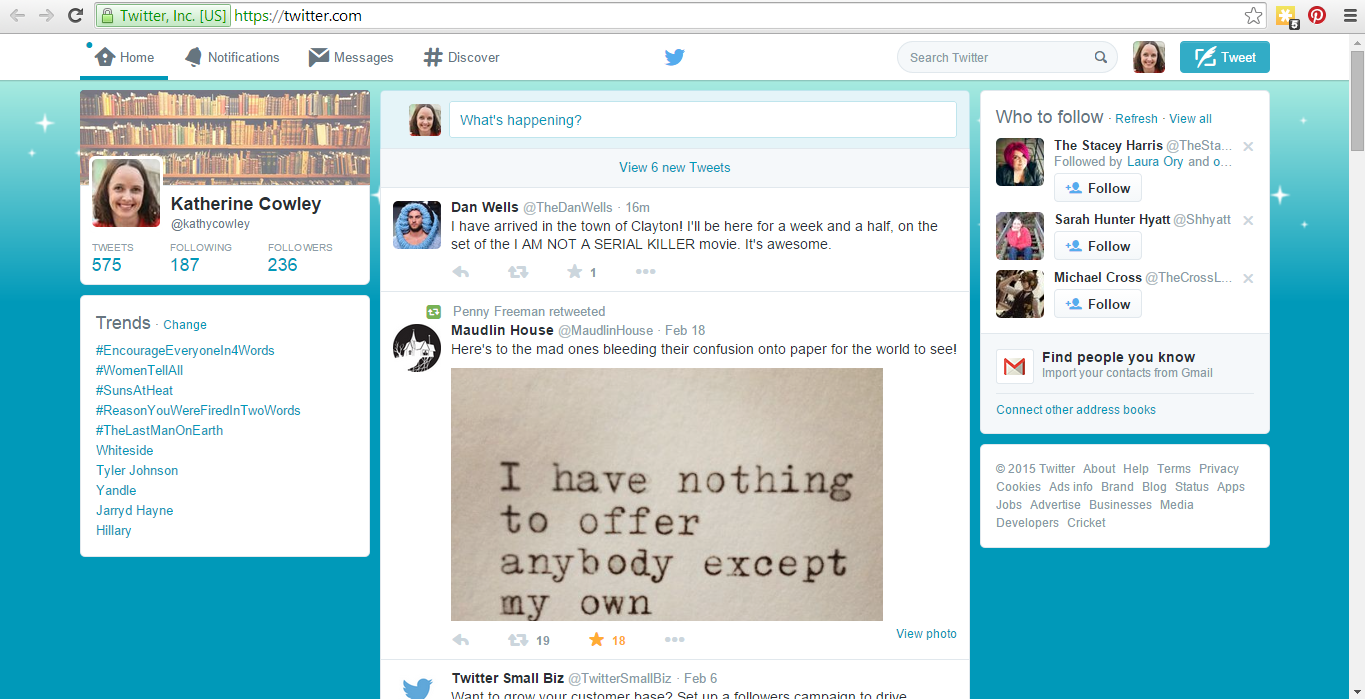Image resolution: width=1365 pixels, height=699 pixels.
Task: Click Maudlin House avatar
Action: [x=417, y=348]
